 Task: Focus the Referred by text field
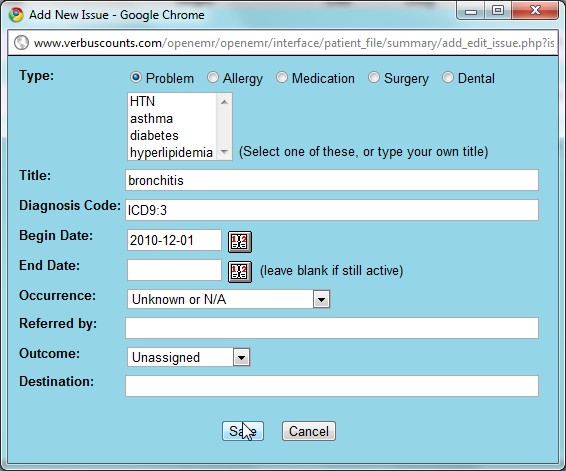[x=332, y=328]
